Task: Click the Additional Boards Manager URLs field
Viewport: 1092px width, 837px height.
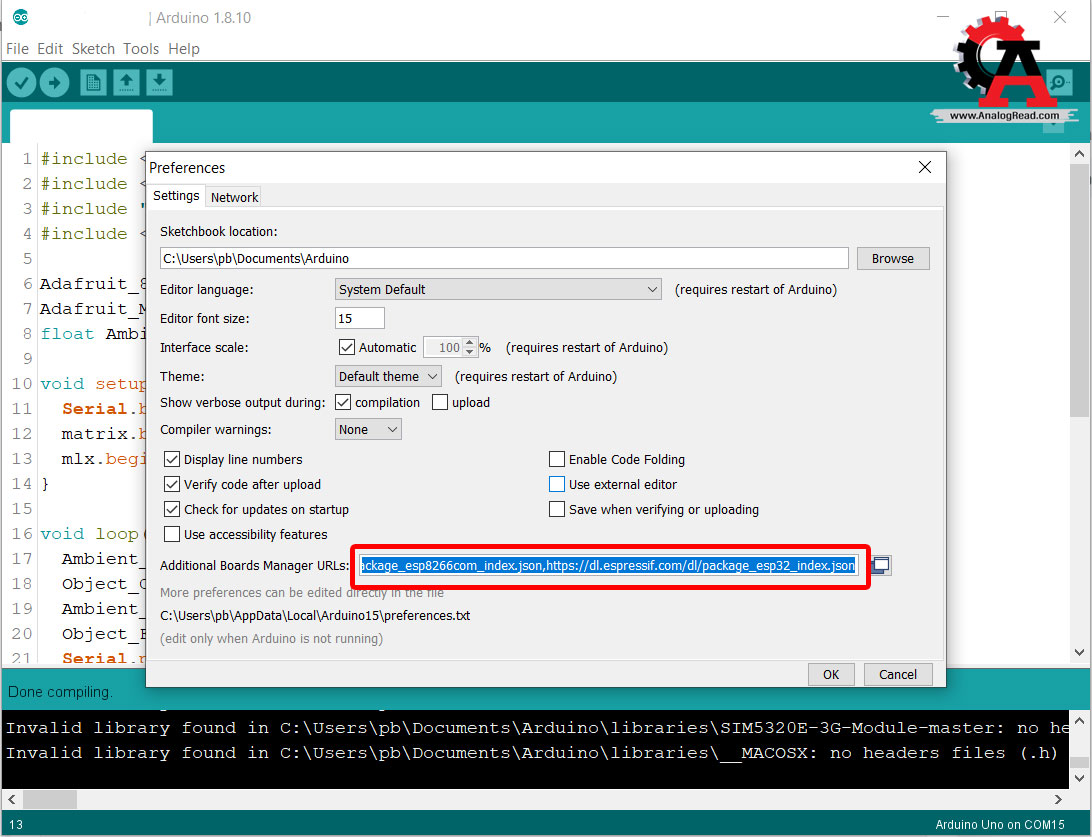Action: pyautogui.click(x=607, y=565)
